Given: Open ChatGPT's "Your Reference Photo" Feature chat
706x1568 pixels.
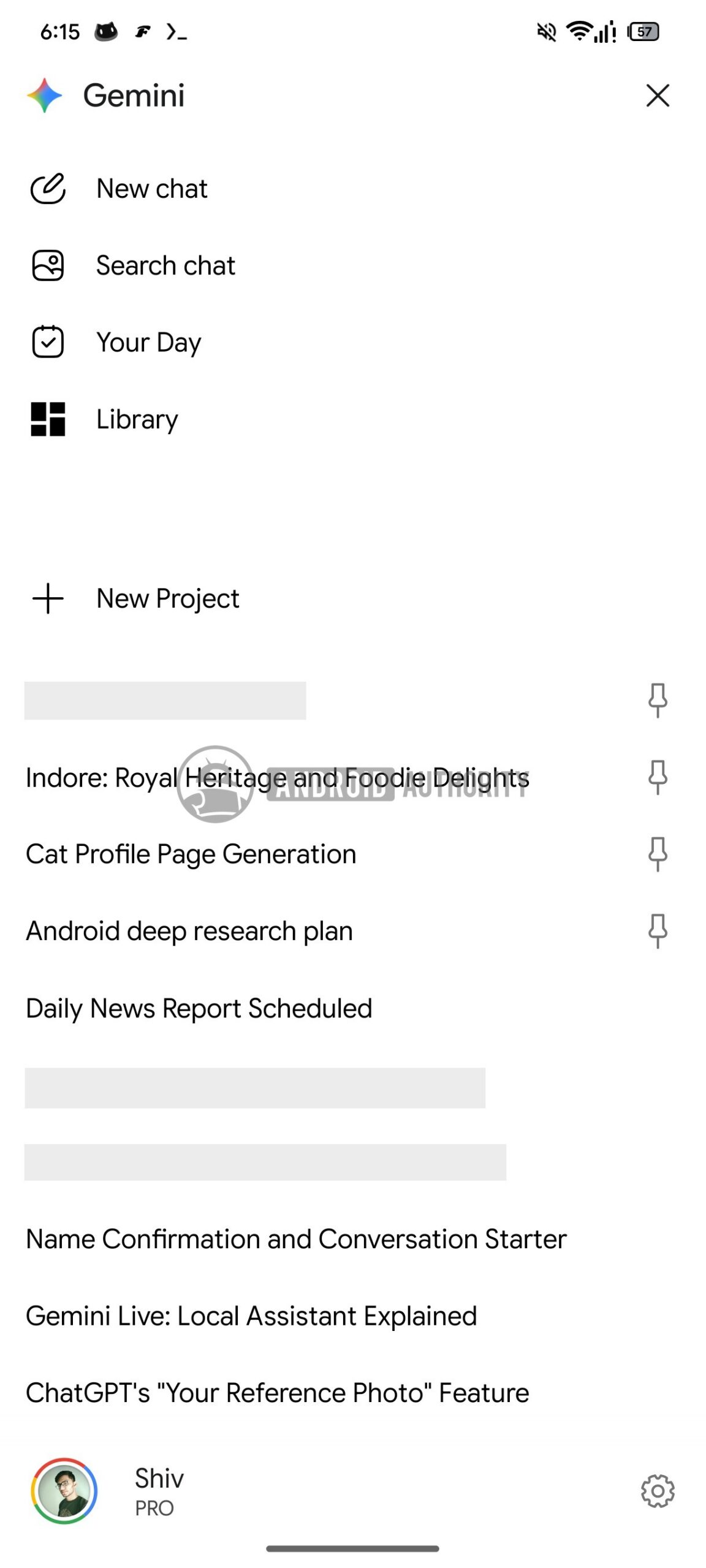Looking at the screenshot, I should coord(277,1393).
